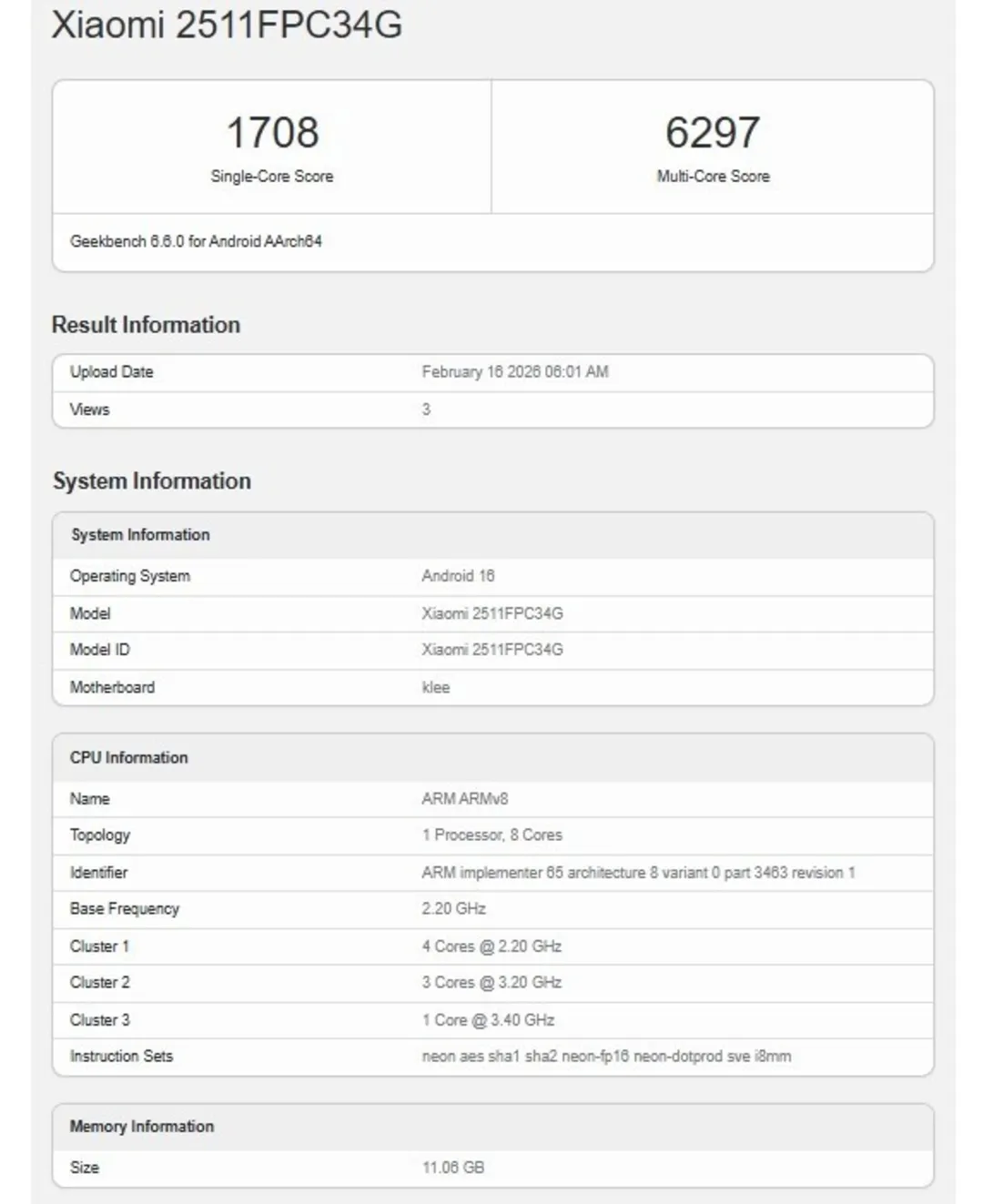Image resolution: width=983 pixels, height=1204 pixels.
Task: Select the Result Information heading
Action: tap(146, 325)
